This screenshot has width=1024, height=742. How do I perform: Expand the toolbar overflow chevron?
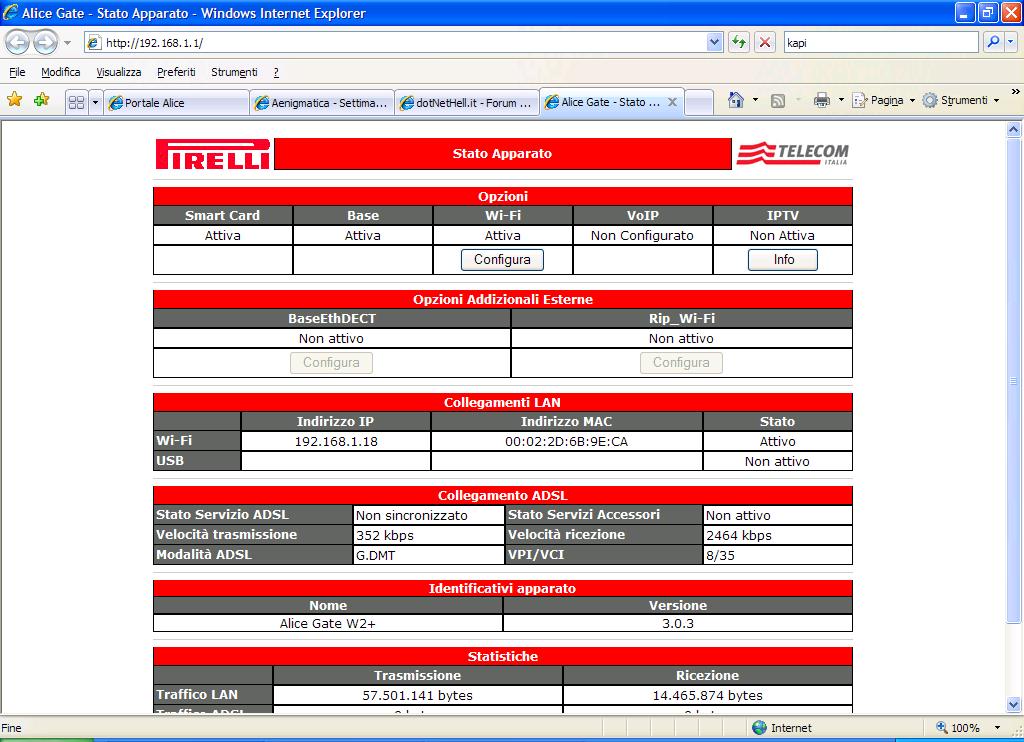click(1015, 92)
